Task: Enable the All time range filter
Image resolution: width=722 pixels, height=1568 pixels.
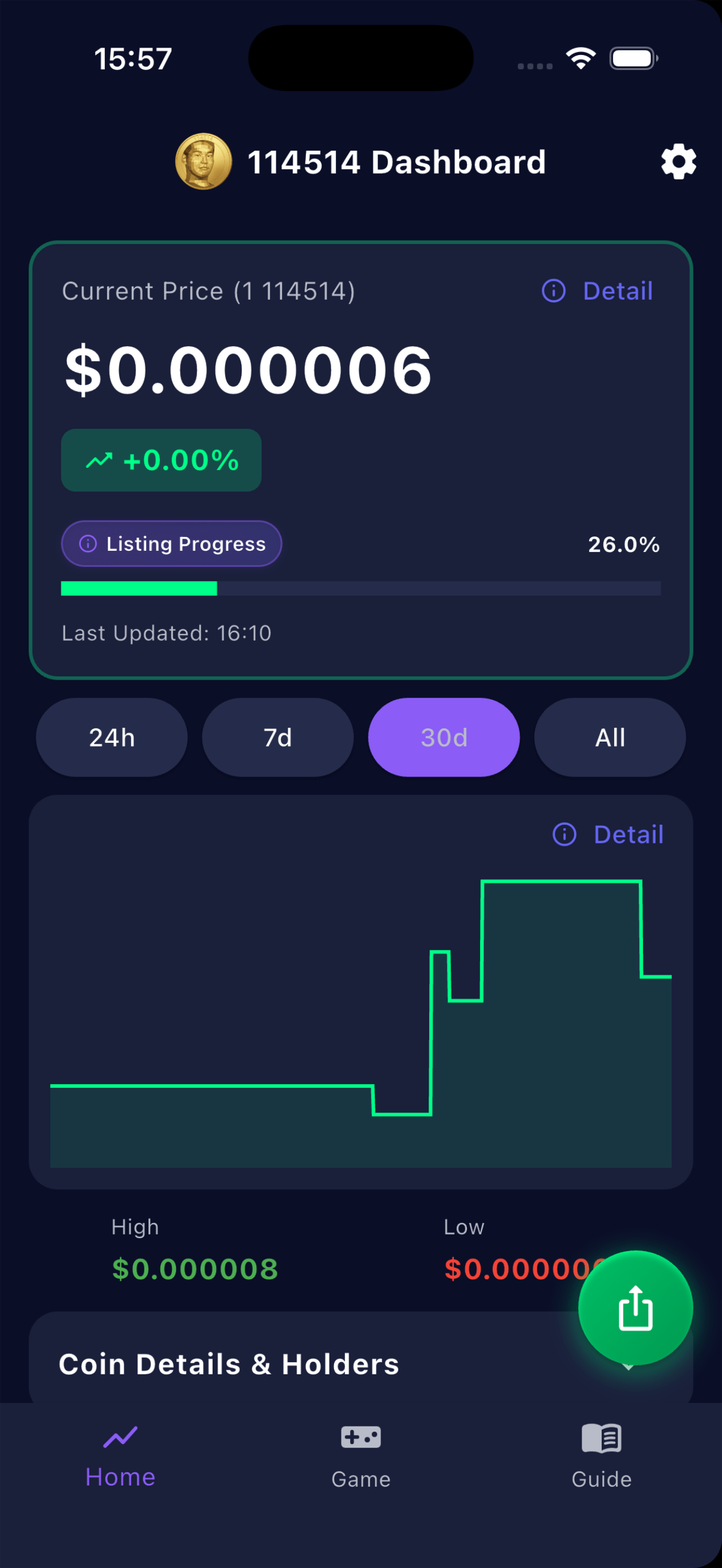Action: point(609,737)
